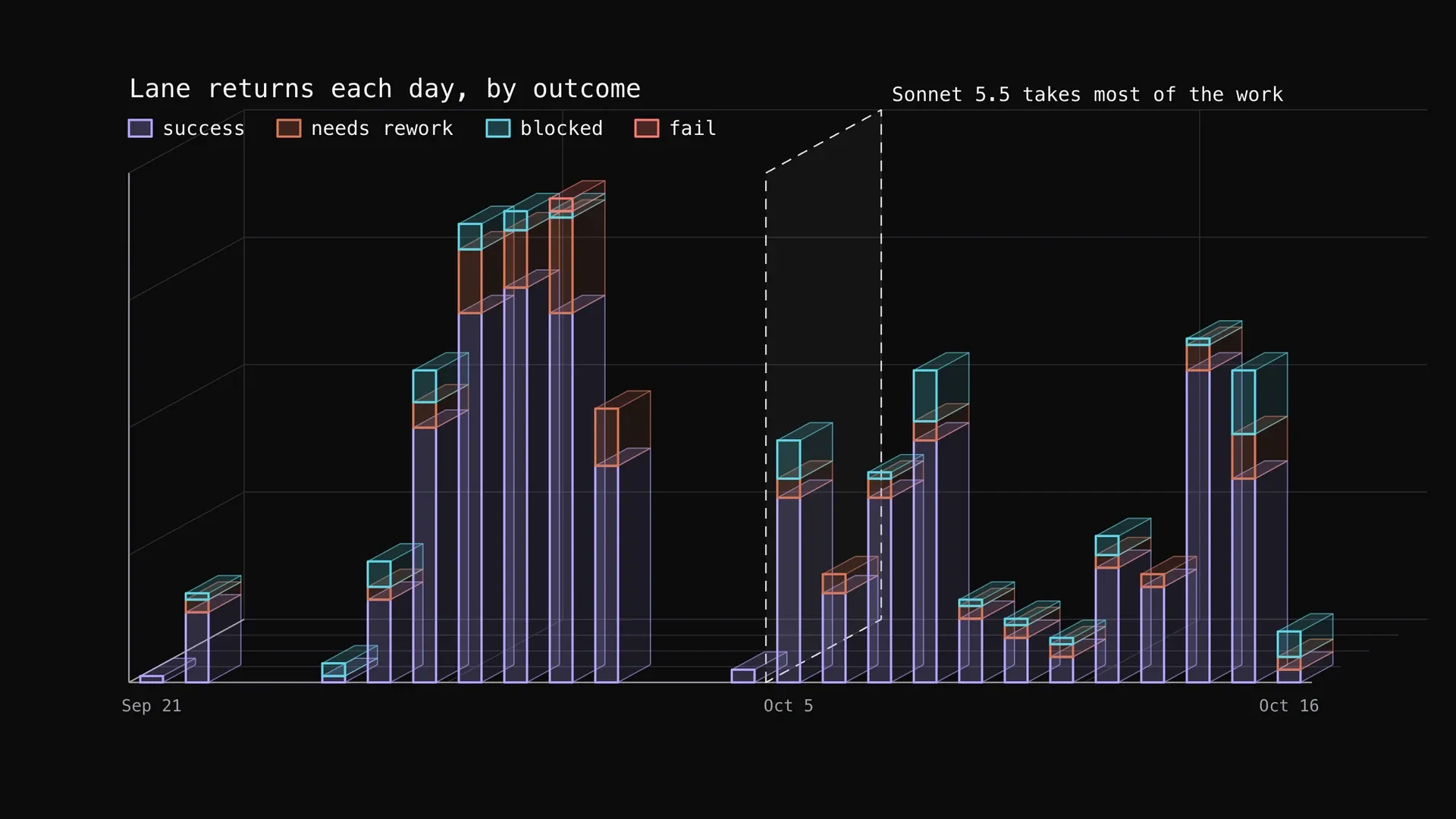Click the annotation 'Sonnet 5.5 takes most of the work'
Image resolution: width=1456 pixels, height=819 pixels.
click(x=1087, y=95)
